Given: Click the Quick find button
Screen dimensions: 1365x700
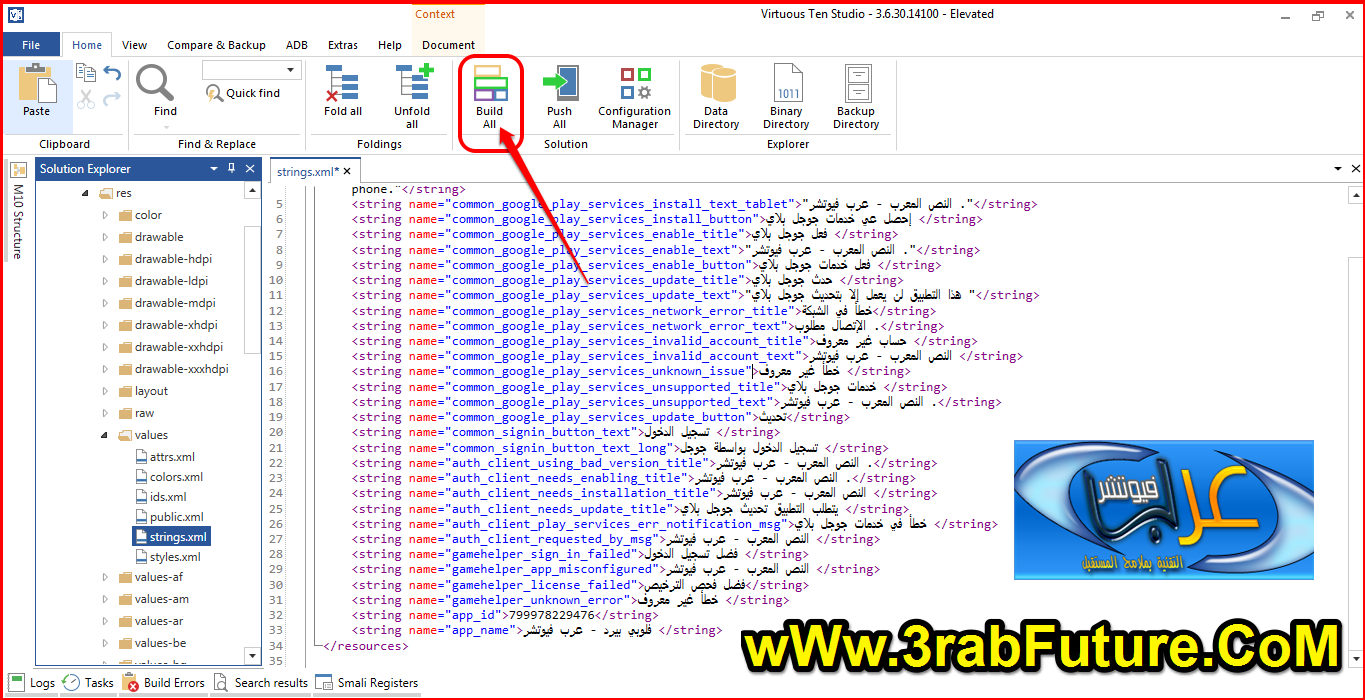Looking at the screenshot, I should (242, 93).
